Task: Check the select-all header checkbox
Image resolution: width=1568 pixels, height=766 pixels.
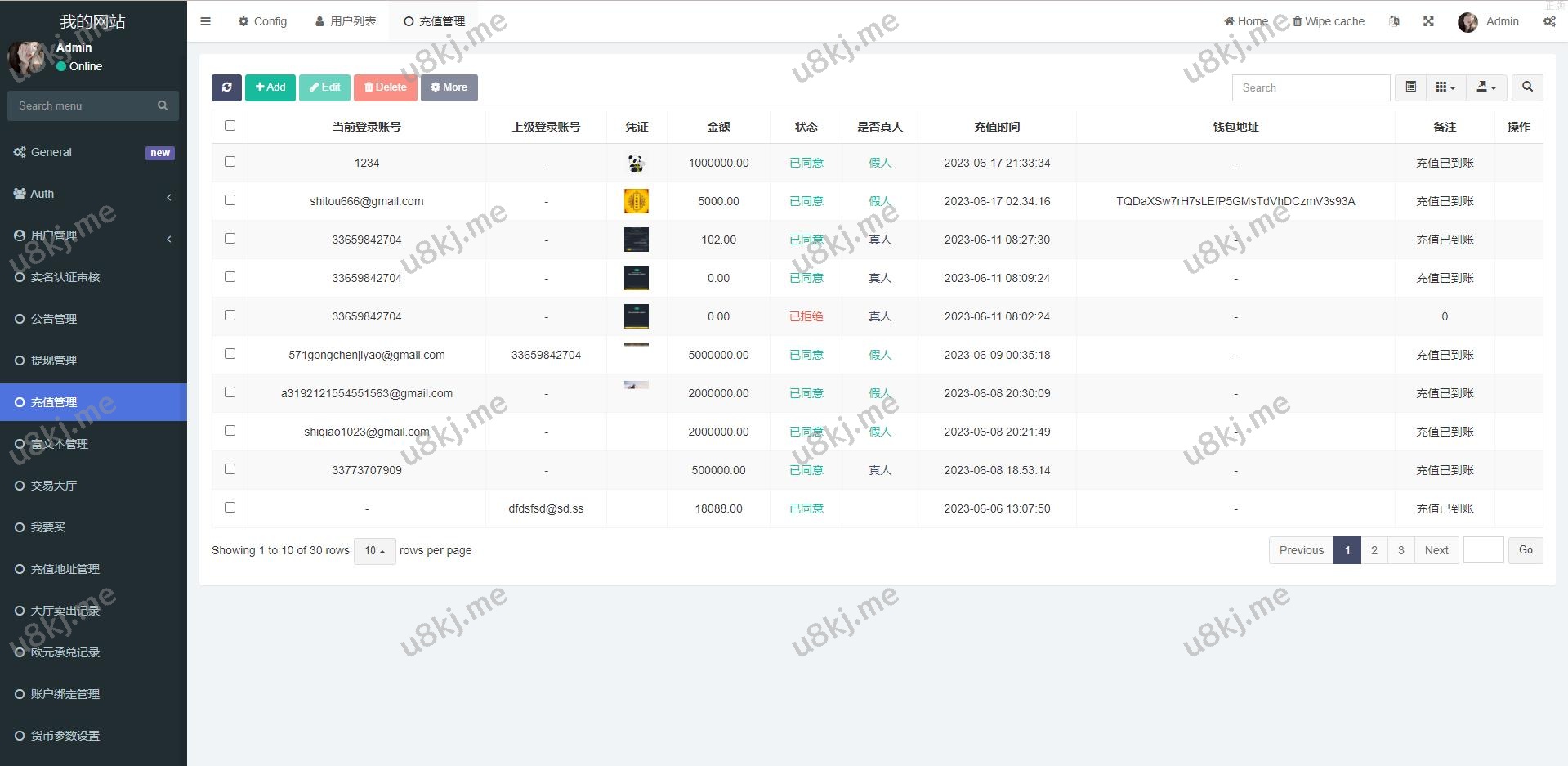Action: pyautogui.click(x=230, y=126)
